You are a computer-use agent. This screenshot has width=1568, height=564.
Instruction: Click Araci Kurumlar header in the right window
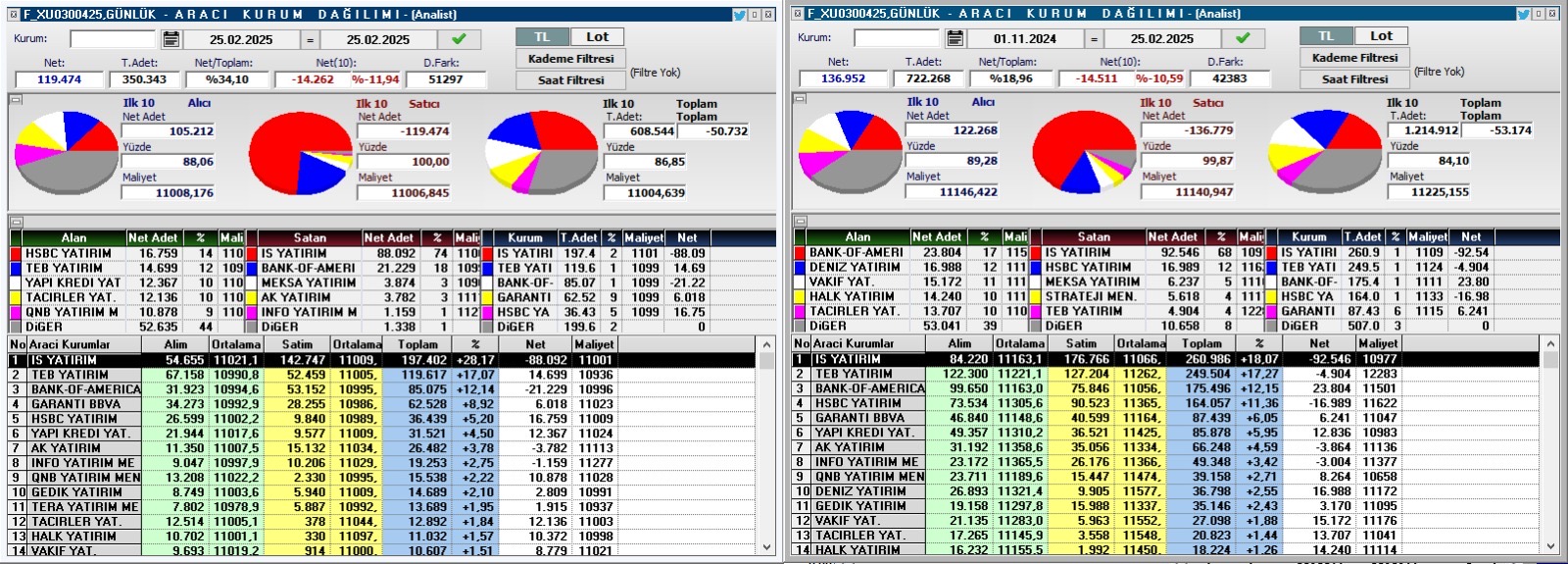pos(868,343)
